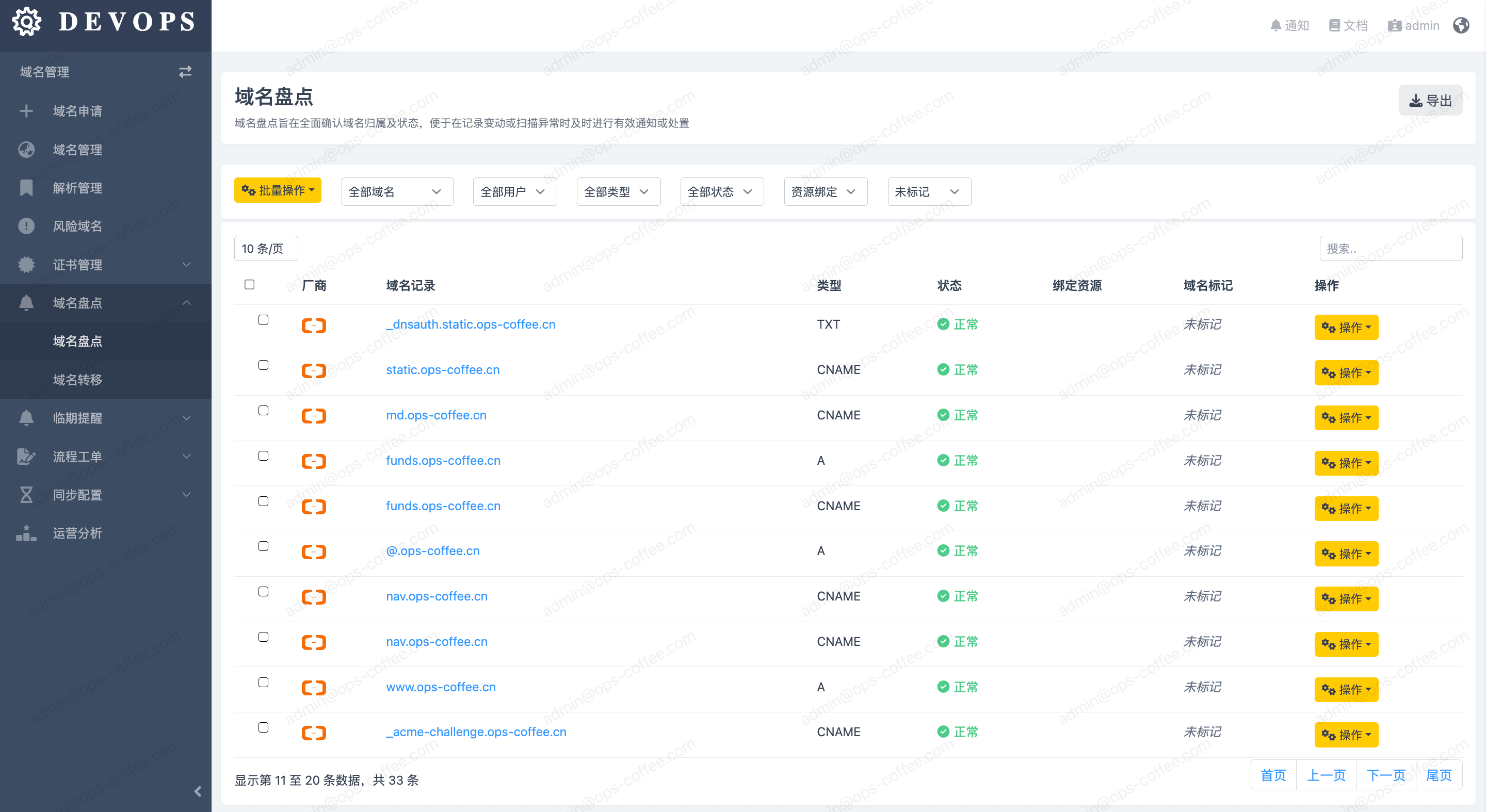Click the globe icon in top bar
This screenshot has height=812, width=1486.
tap(1461, 25)
